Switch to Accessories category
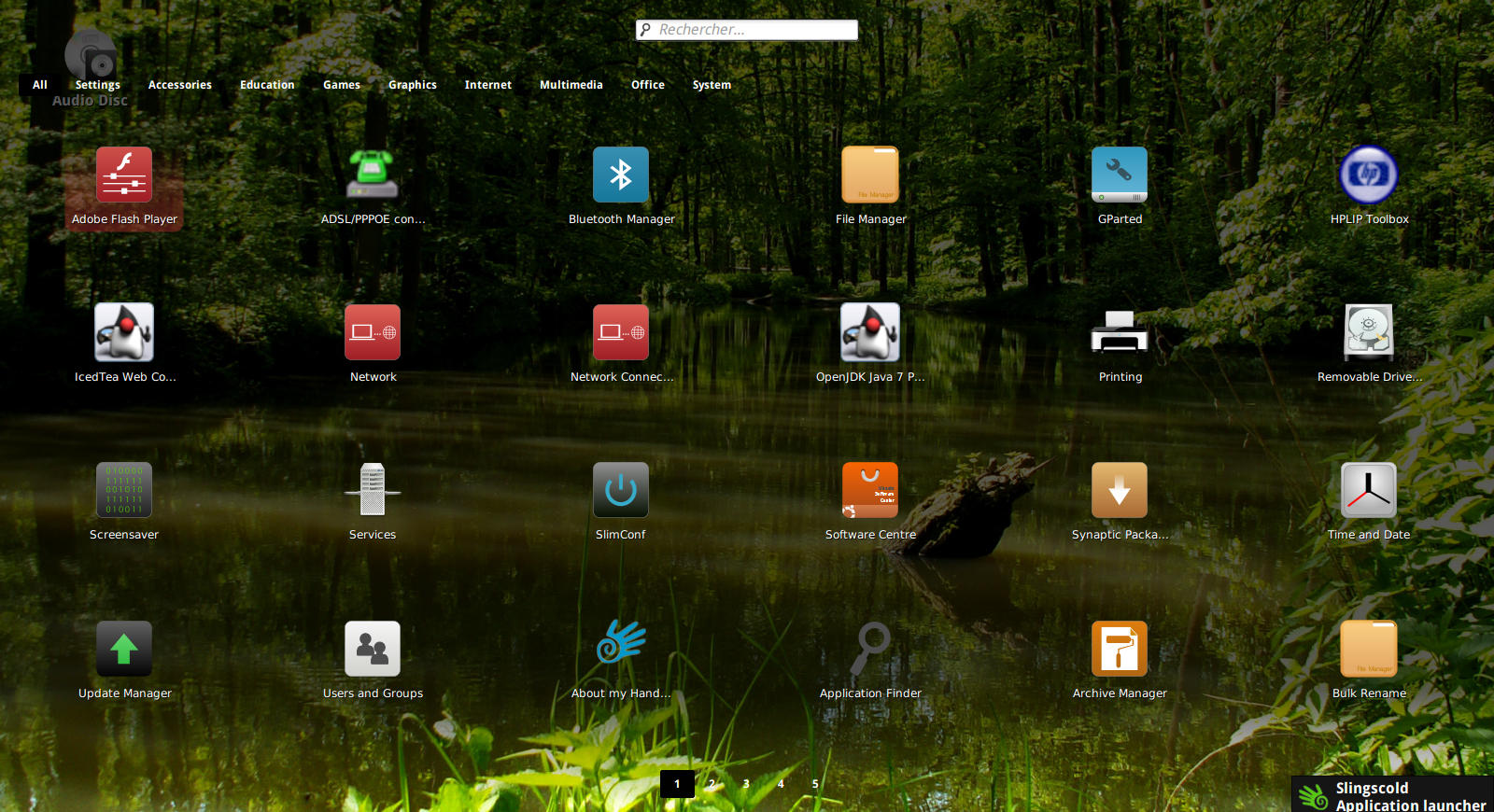The image size is (1494, 812). 180,85
